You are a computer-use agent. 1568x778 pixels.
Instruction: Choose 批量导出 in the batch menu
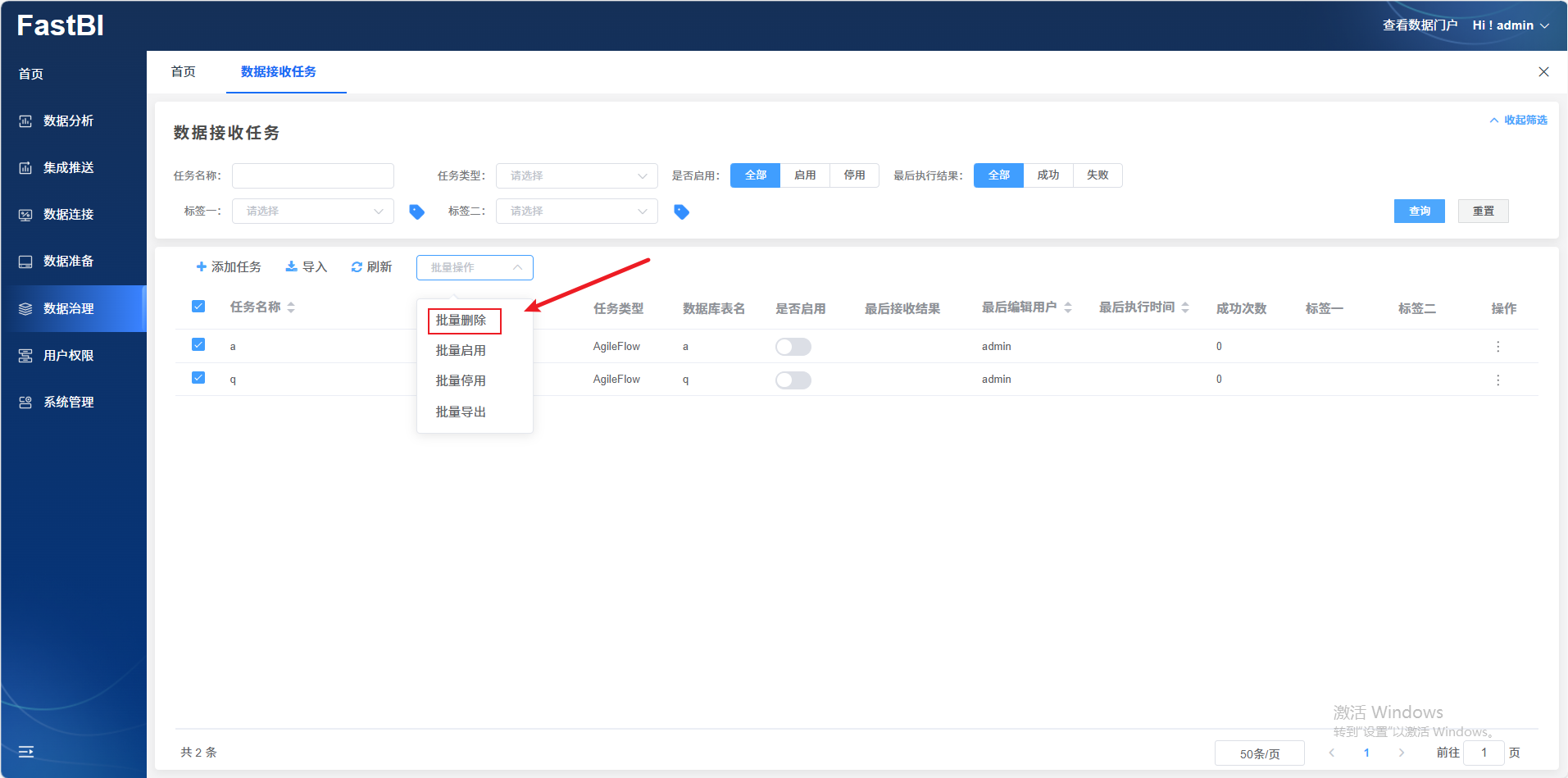coord(461,412)
